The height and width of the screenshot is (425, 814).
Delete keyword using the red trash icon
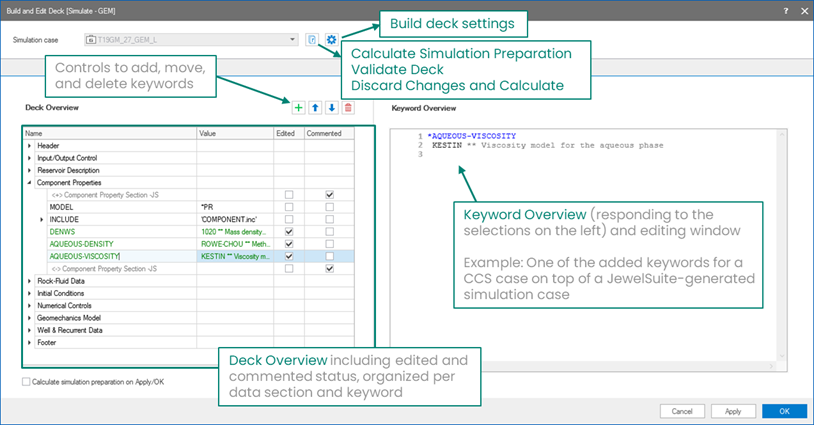[348, 106]
